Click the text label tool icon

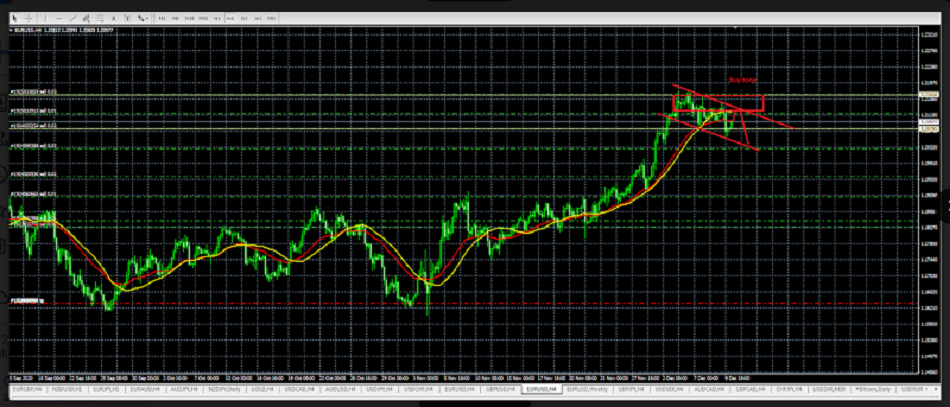(127, 18)
